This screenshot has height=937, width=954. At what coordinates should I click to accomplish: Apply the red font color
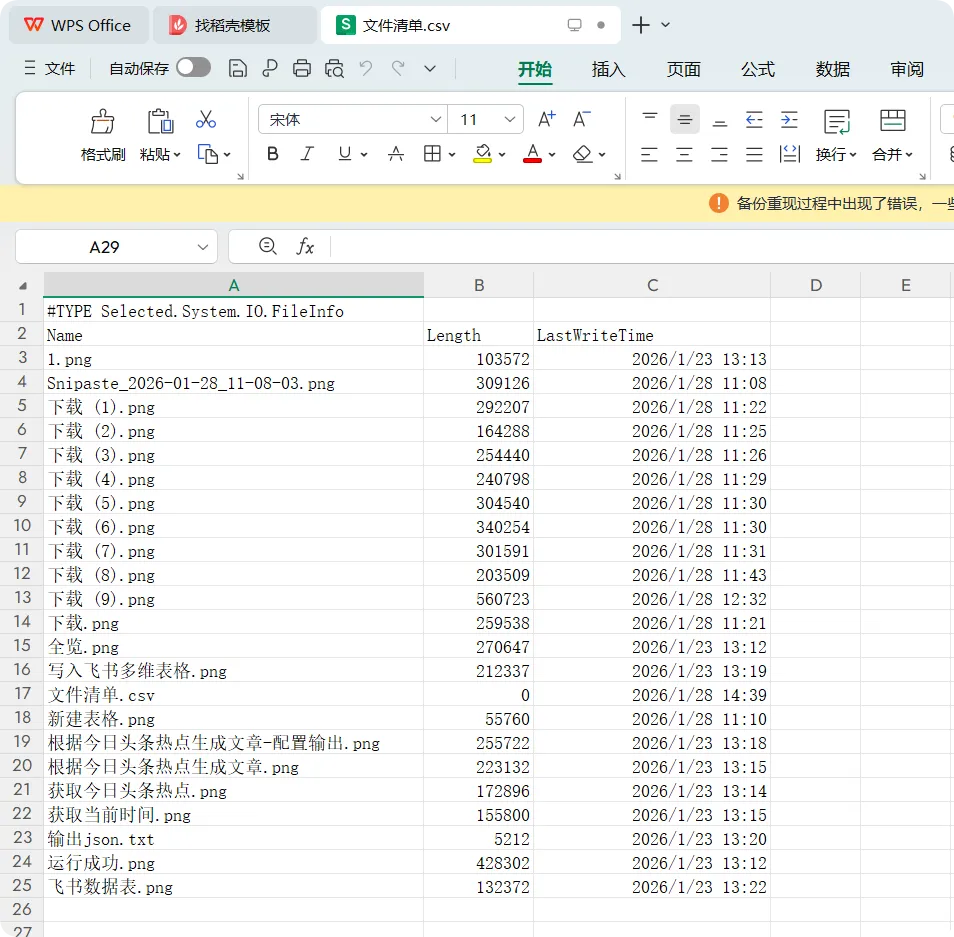click(x=532, y=154)
